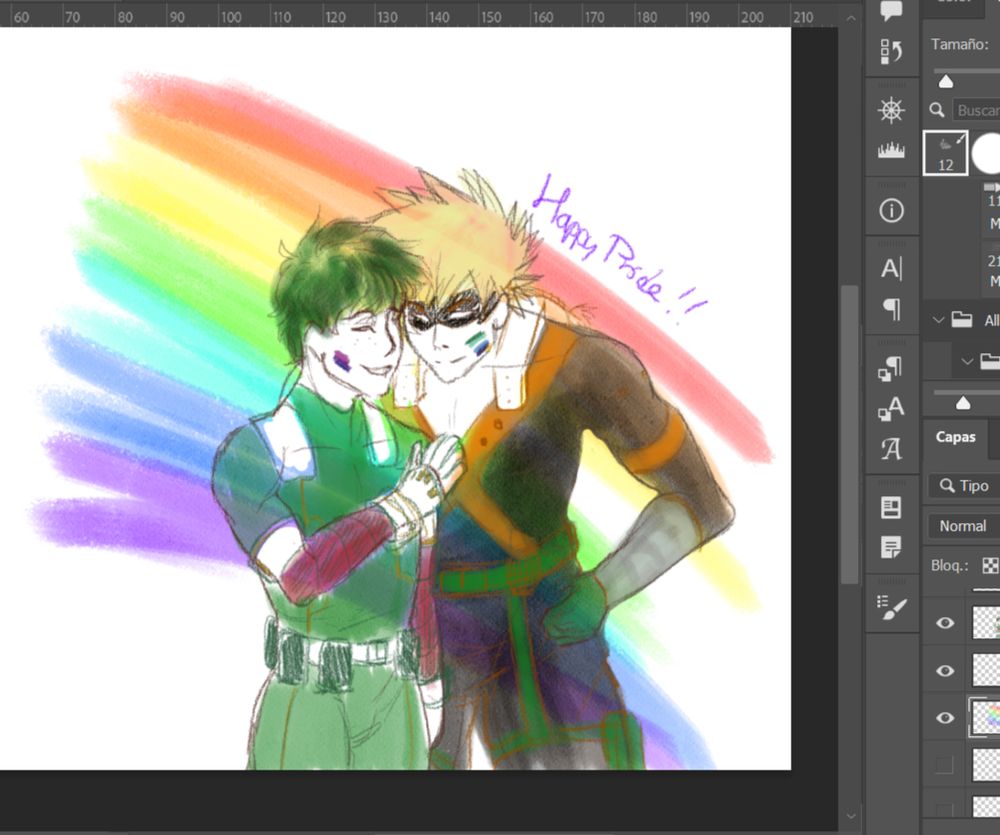
Task: Select the brush preset numbered 12
Action: [945, 153]
